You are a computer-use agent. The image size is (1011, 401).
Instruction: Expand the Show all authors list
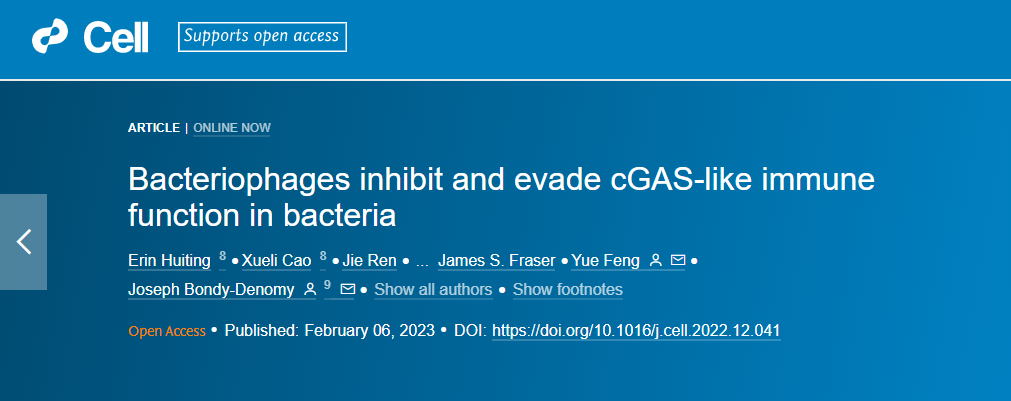click(x=433, y=289)
